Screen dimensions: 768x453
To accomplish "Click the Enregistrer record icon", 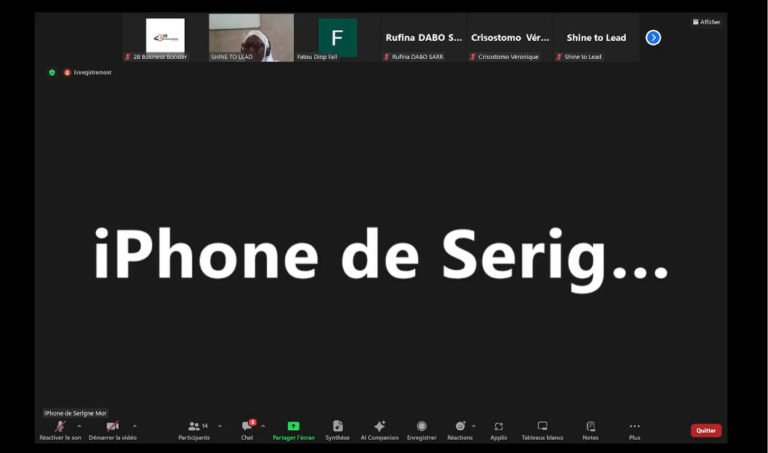I will click(421, 428).
